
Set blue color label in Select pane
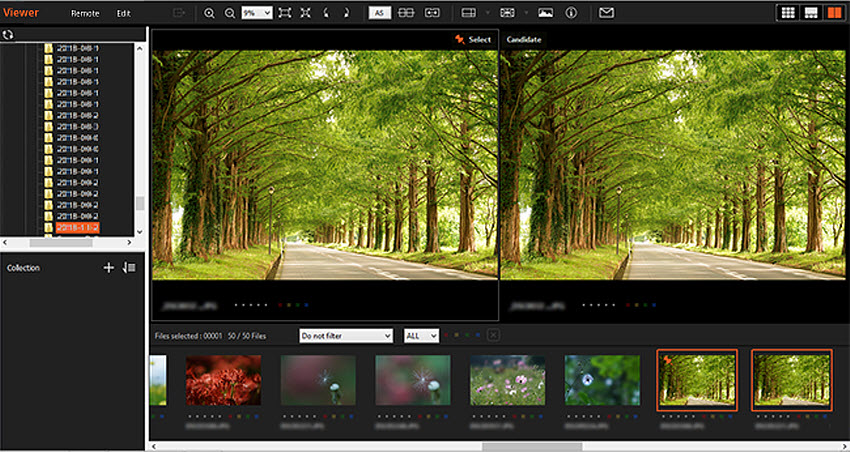(x=306, y=305)
